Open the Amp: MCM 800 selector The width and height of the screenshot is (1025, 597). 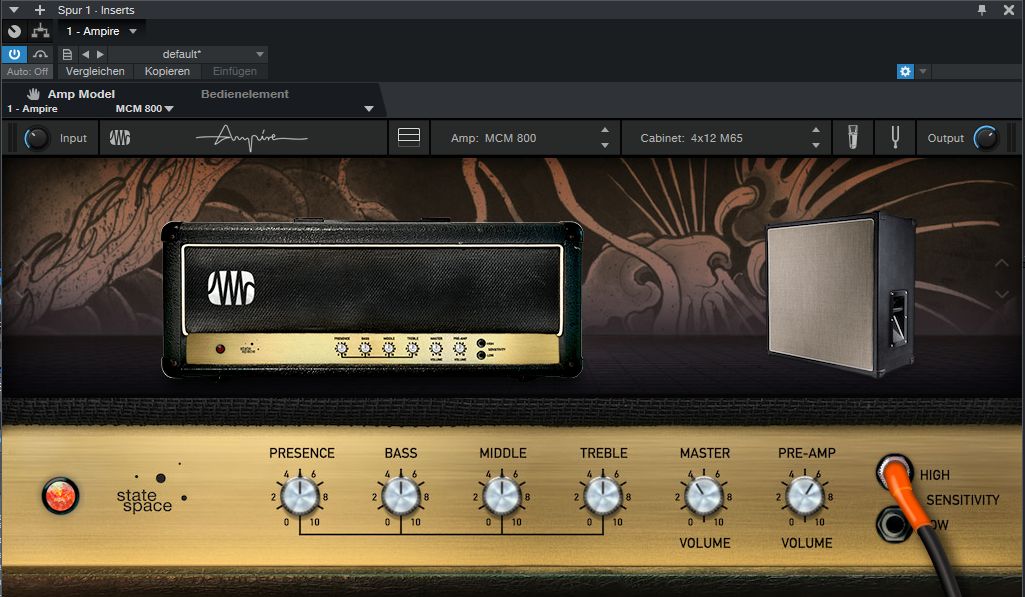tap(525, 137)
